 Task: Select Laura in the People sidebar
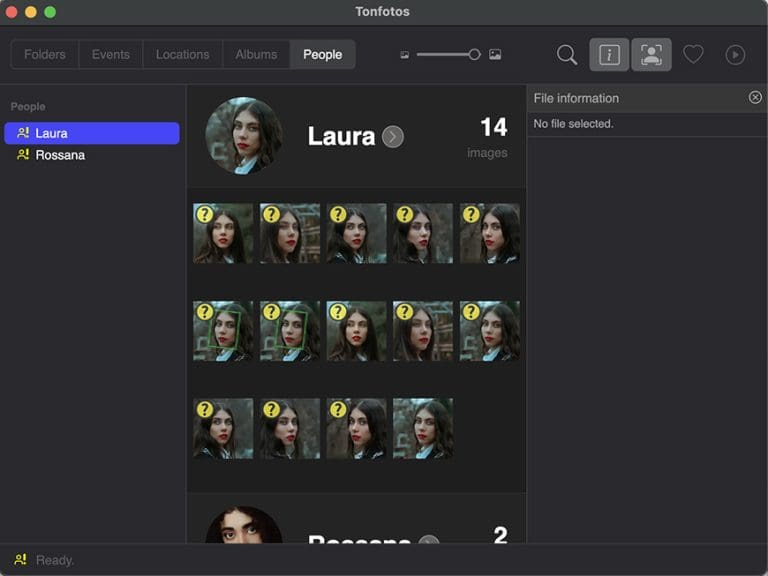pos(92,133)
